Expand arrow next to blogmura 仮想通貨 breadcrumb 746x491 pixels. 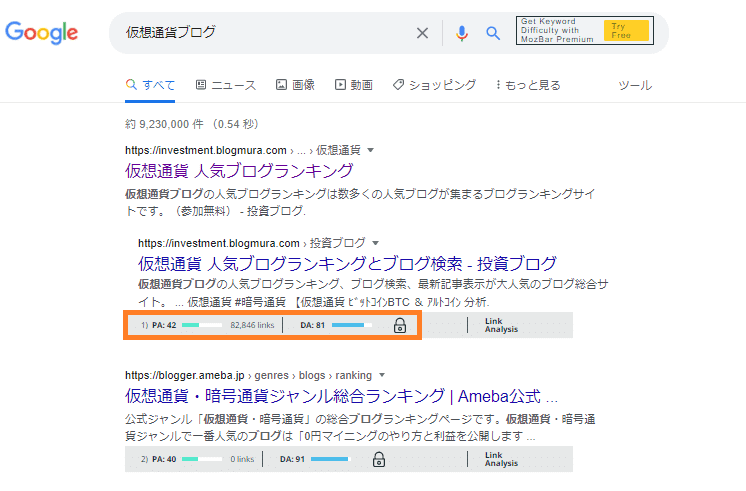pyautogui.click(x=371, y=150)
